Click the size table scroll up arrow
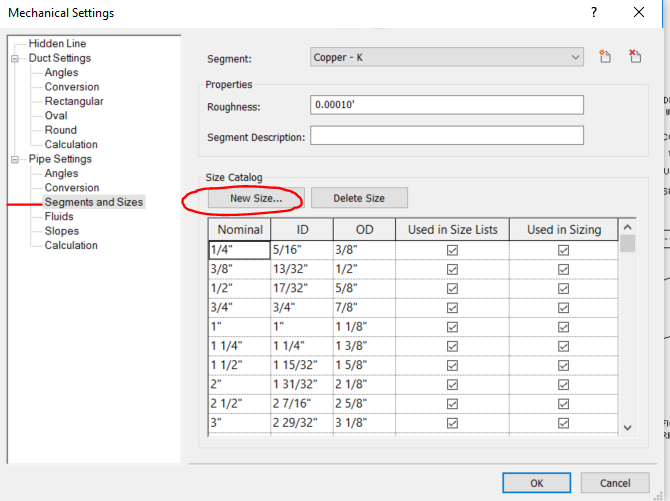The width and height of the screenshot is (670, 501). click(627, 227)
